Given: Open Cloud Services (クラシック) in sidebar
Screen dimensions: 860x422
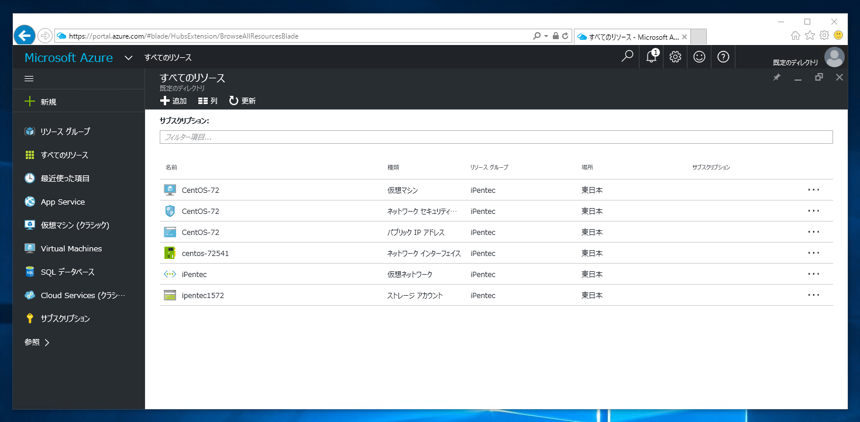Looking at the screenshot, I should (75, 295).
